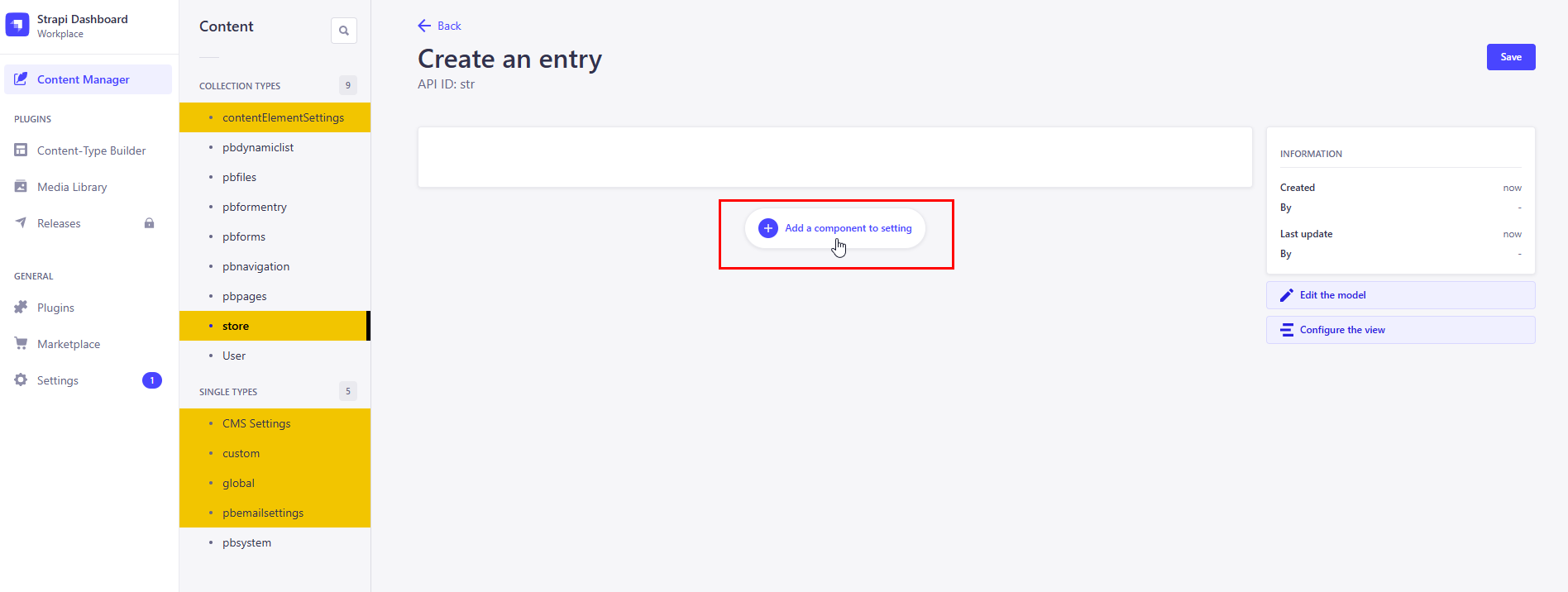
Task: Open the store collection type
Action: click(x=236, y=325)
